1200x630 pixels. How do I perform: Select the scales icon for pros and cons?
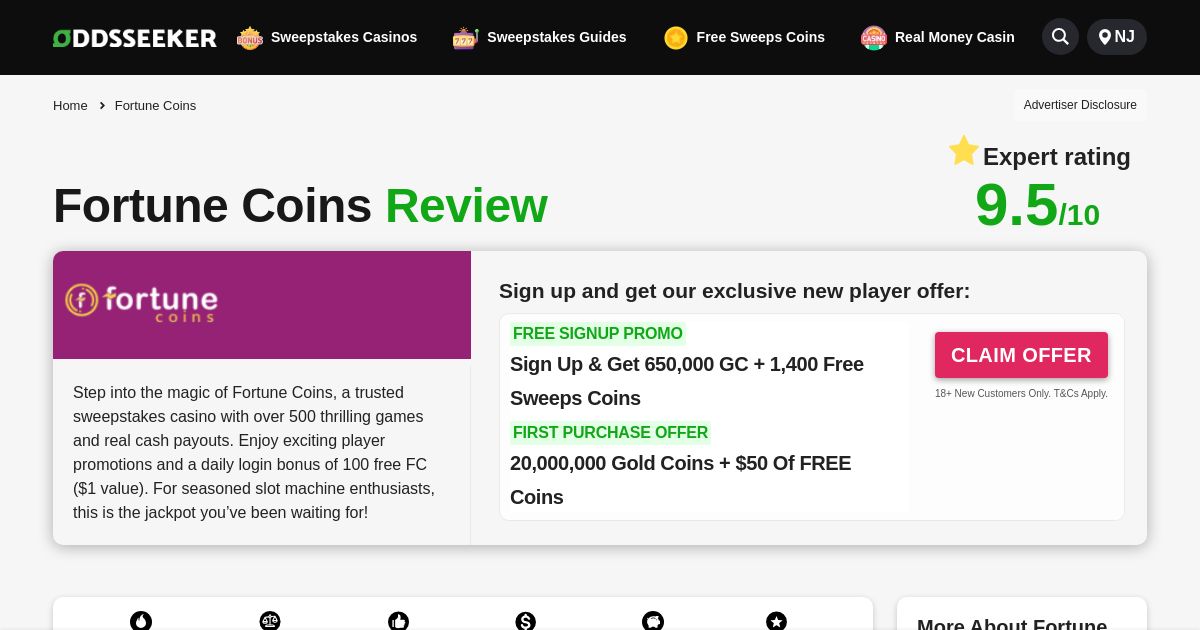270,621
